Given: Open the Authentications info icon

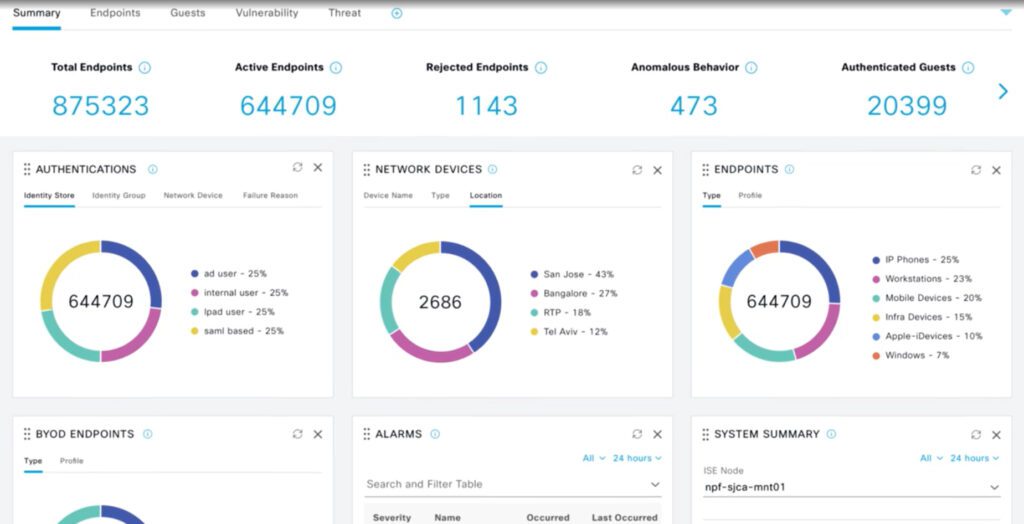Looking at the screenshot, I should 153,169.
